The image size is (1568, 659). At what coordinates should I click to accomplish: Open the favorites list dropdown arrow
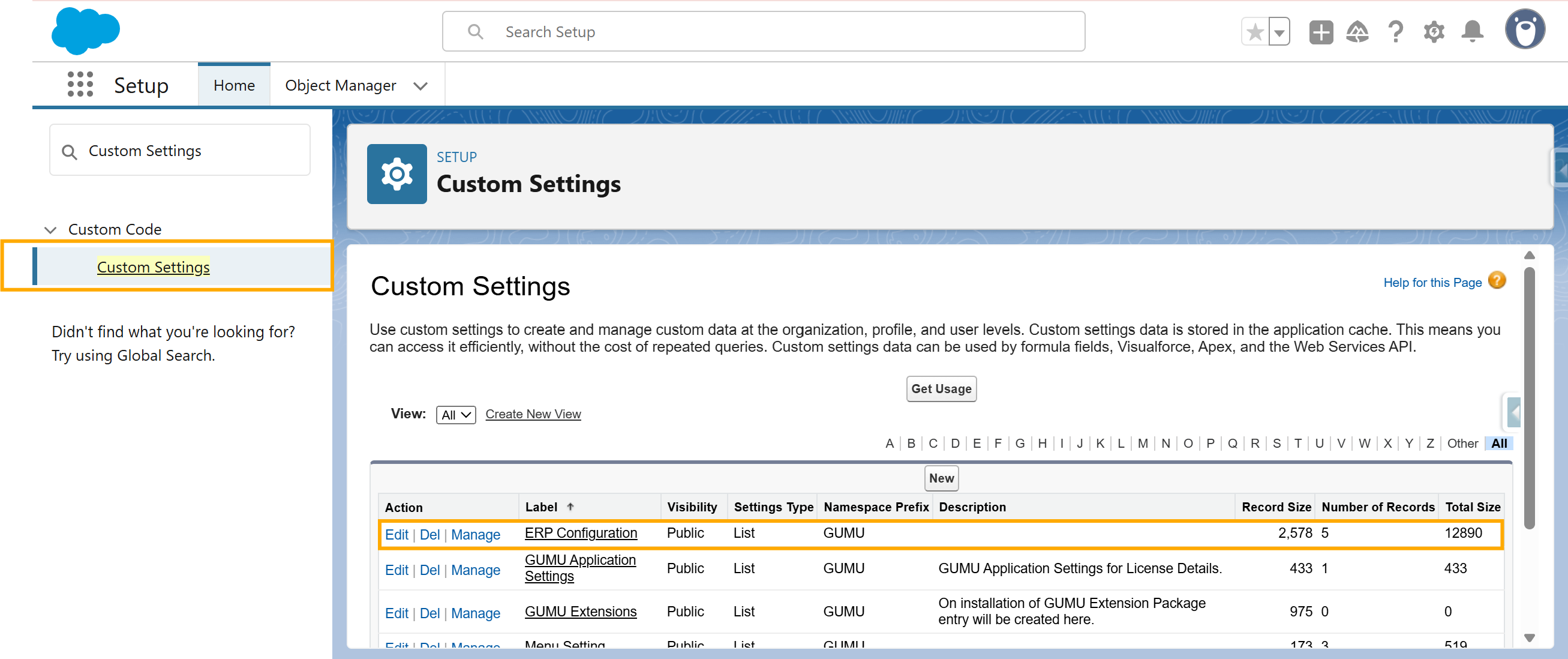pyautogui.click(x=1279, y=32)
